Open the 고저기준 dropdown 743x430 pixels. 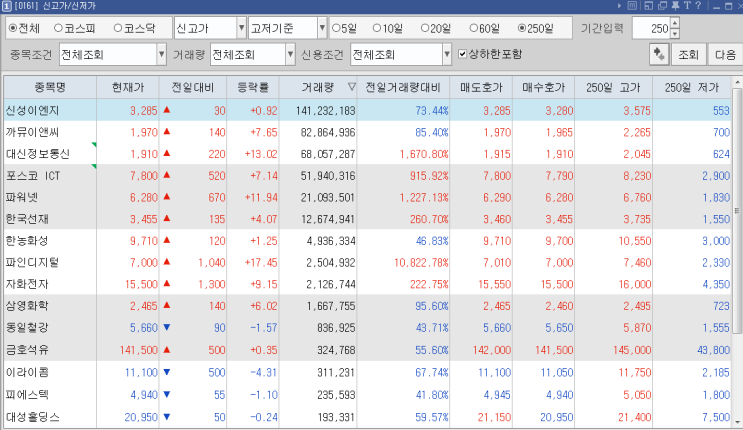(x=322, y=28)
